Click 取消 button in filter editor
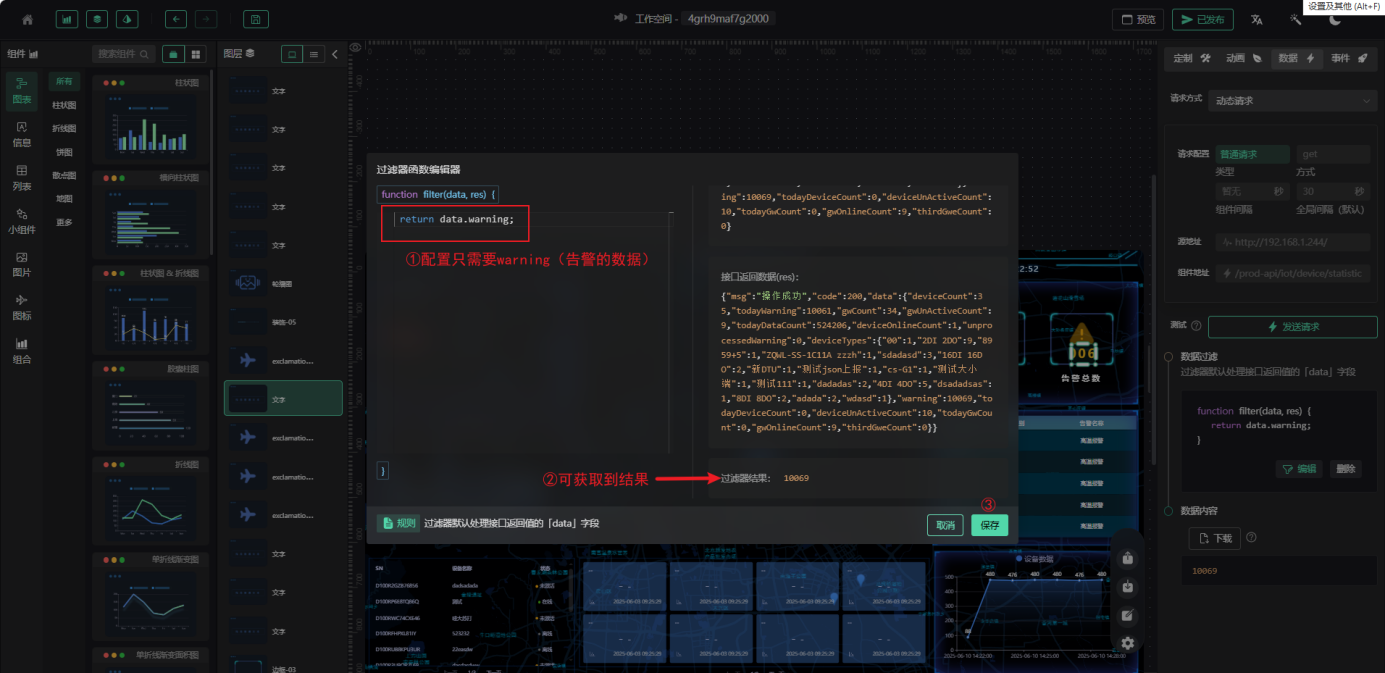Viewport: 1385px width, 673px height. [x=945, y=525]
